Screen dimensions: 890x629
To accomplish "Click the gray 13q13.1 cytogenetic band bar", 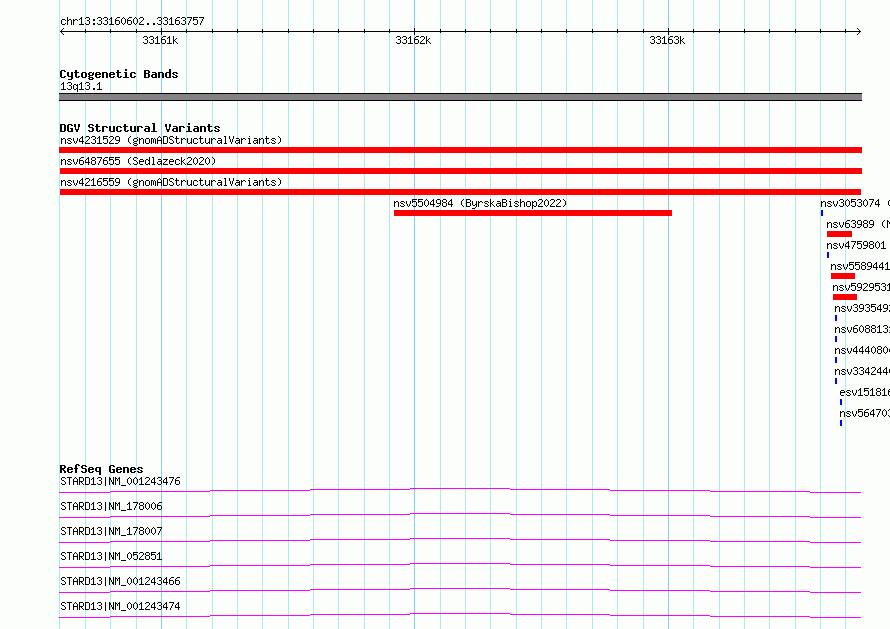I will pyautogui.click(x=460, y=97).
